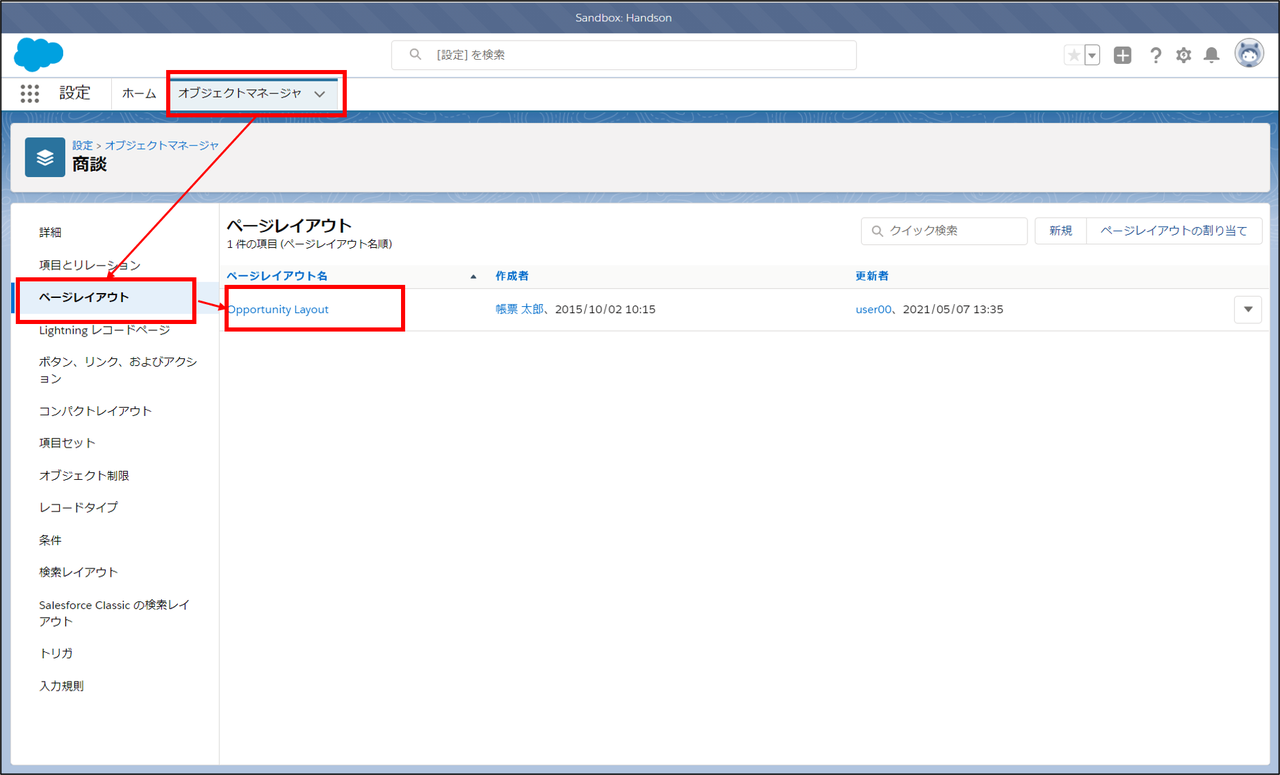Click the Salesforce cloud logo

pyautogui.click(x=39, y=54)
